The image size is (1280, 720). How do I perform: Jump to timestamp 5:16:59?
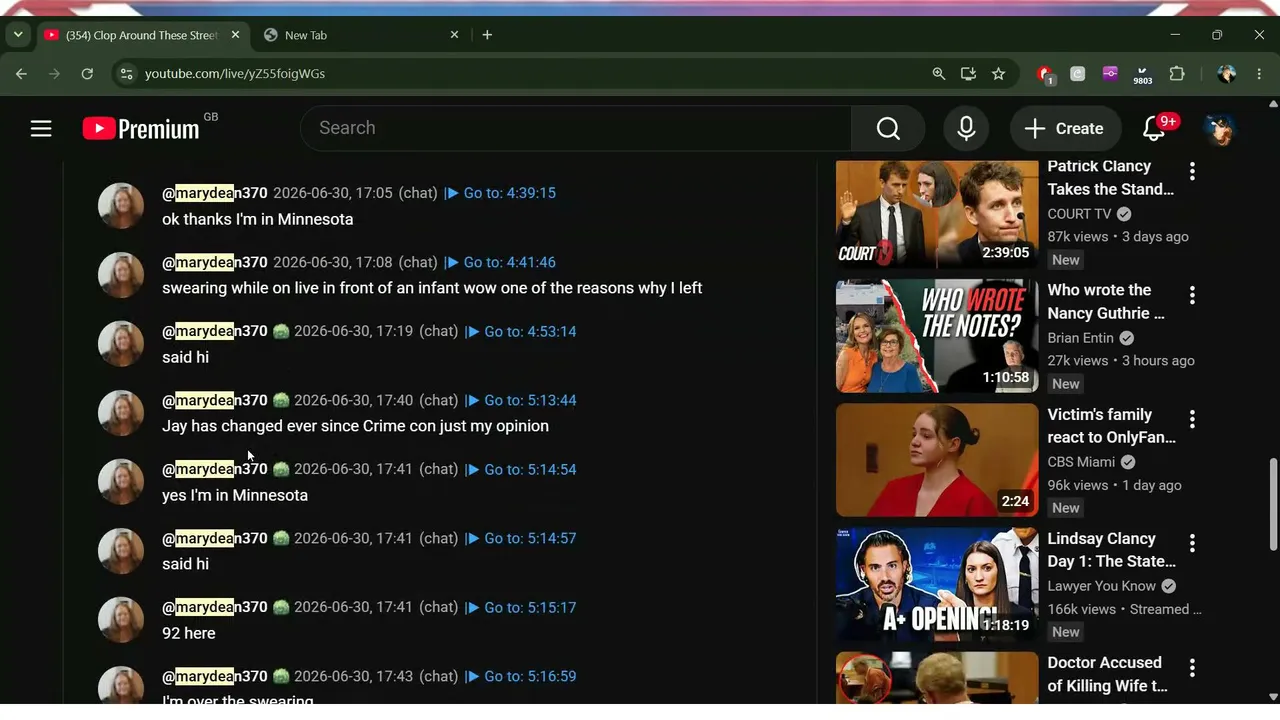pos(521,676)
